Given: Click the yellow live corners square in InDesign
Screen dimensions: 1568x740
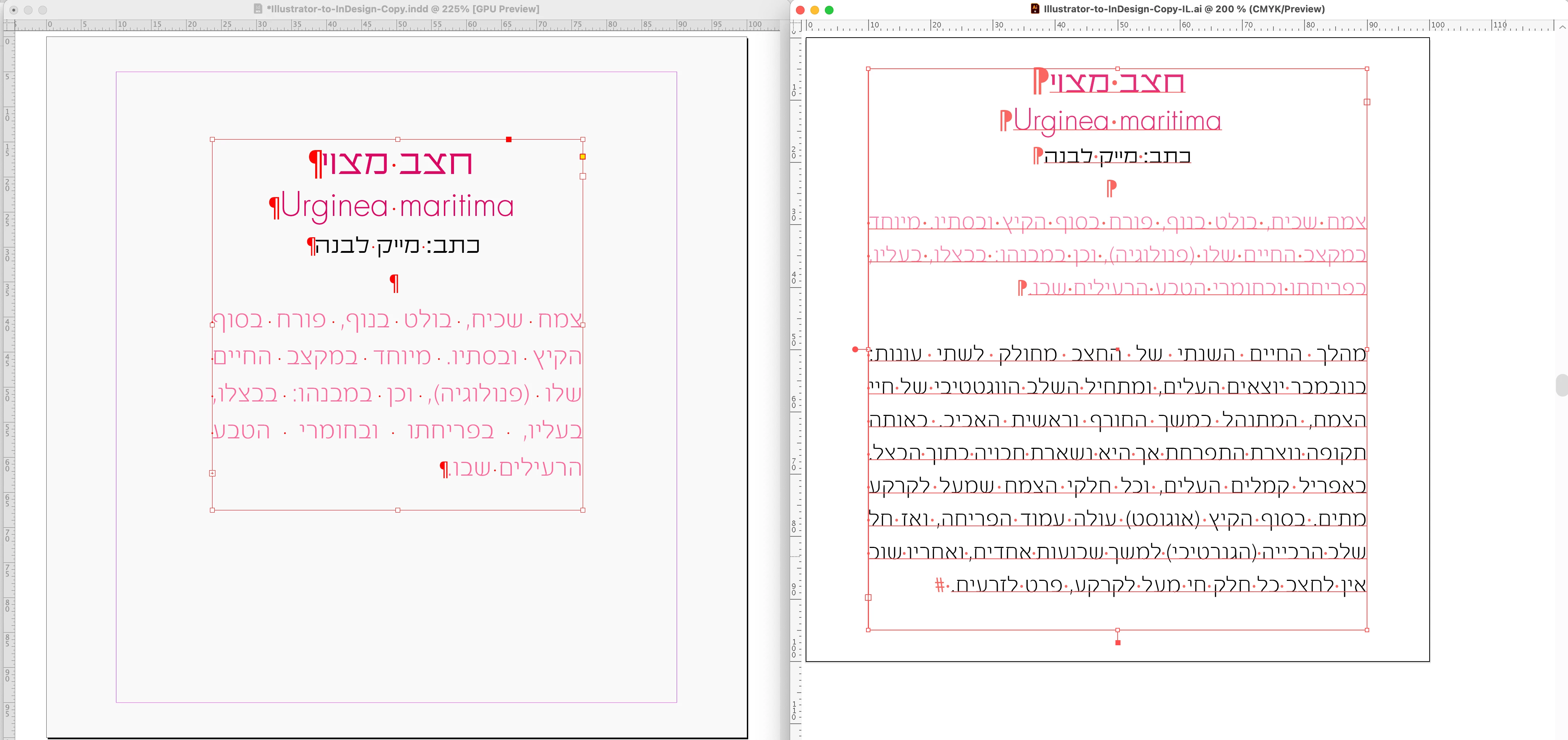Looking at the screenshot, I should [x=583, y=157].
